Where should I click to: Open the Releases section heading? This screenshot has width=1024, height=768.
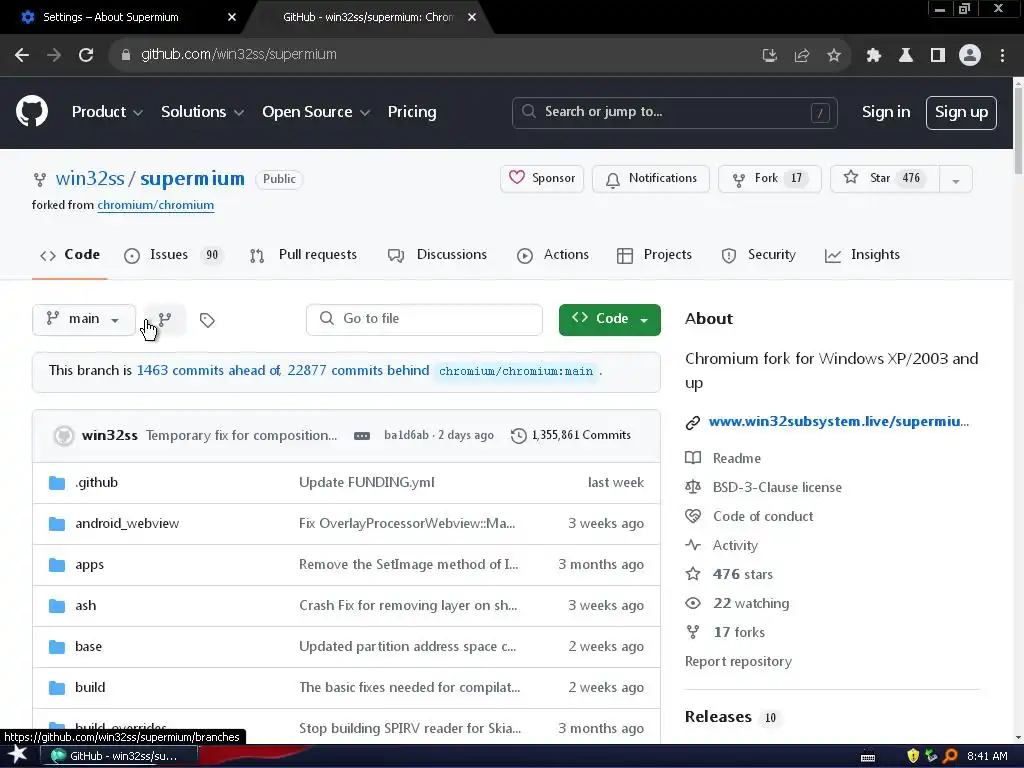718,716
